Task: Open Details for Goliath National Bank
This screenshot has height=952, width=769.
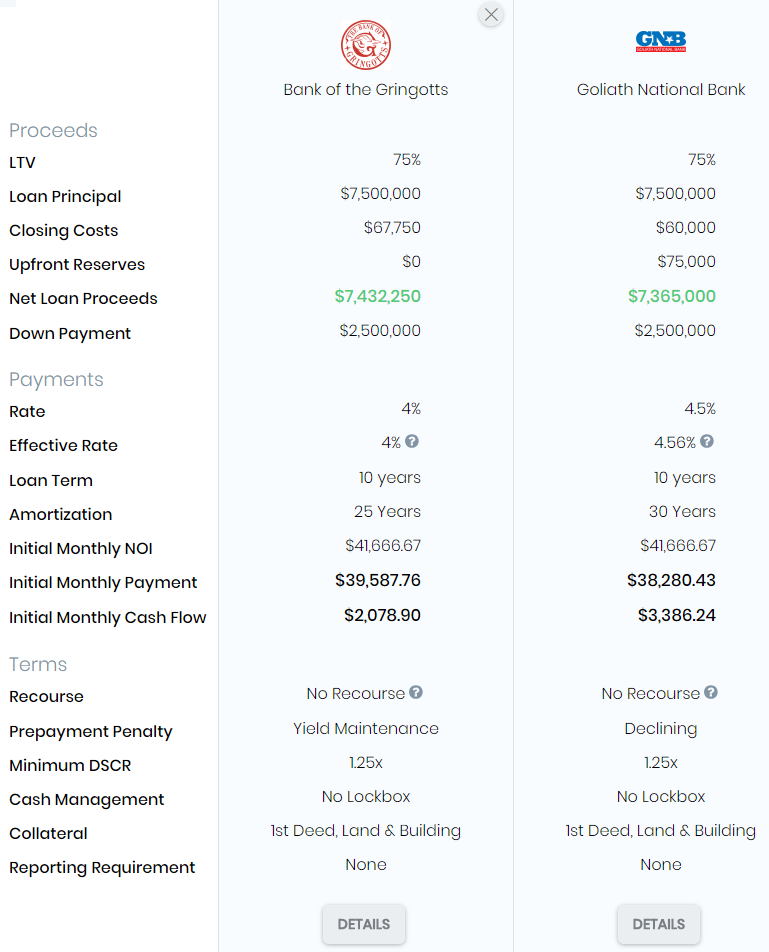Action: click(x=659, y=924)
